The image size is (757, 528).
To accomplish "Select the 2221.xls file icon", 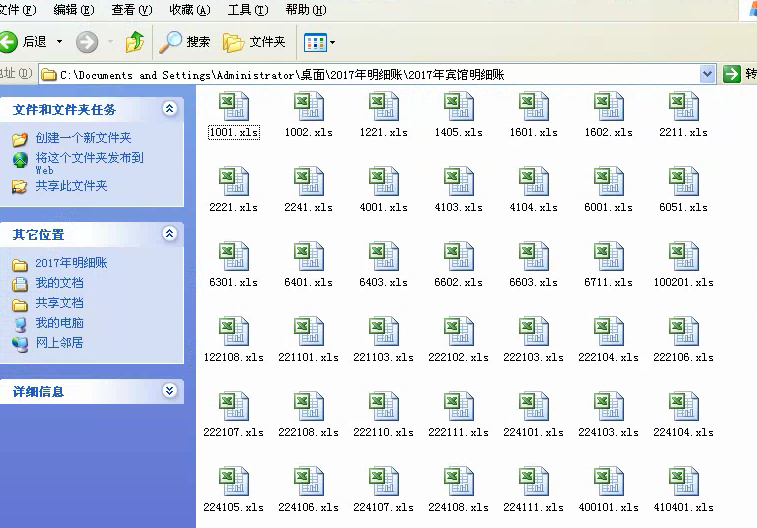I will coord(234,181).
